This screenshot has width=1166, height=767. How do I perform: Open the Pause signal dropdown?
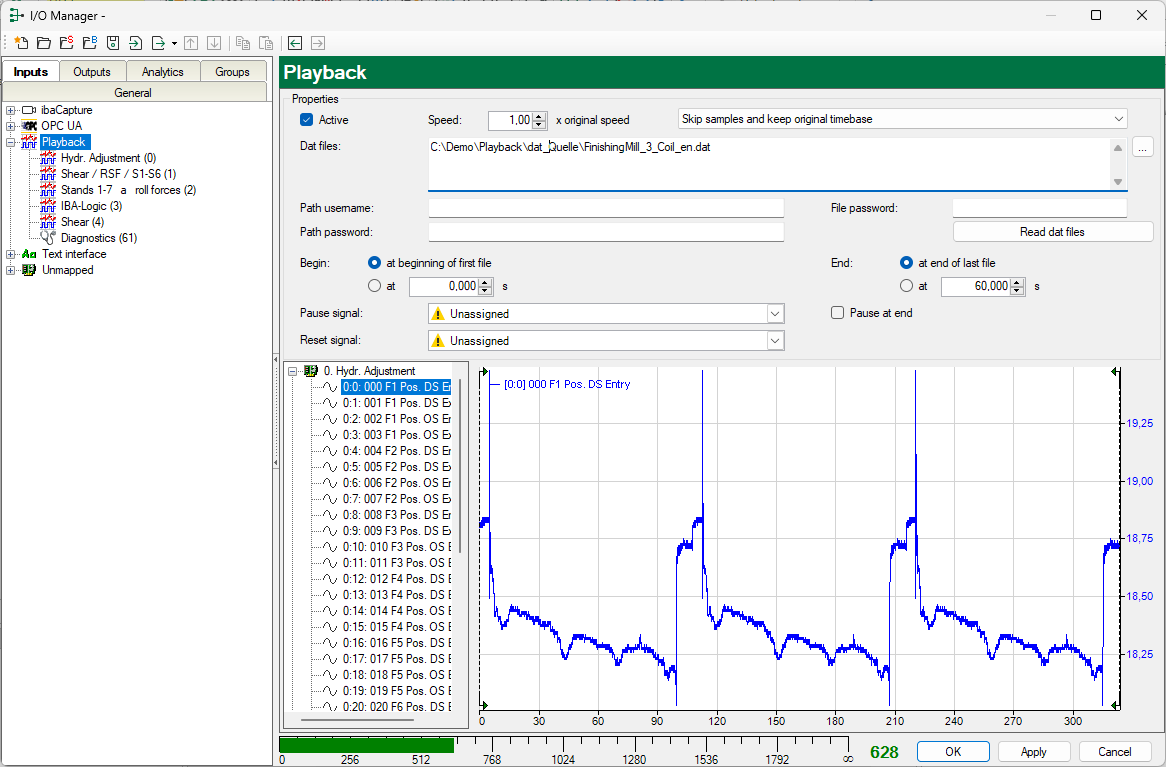coord(775,314)
